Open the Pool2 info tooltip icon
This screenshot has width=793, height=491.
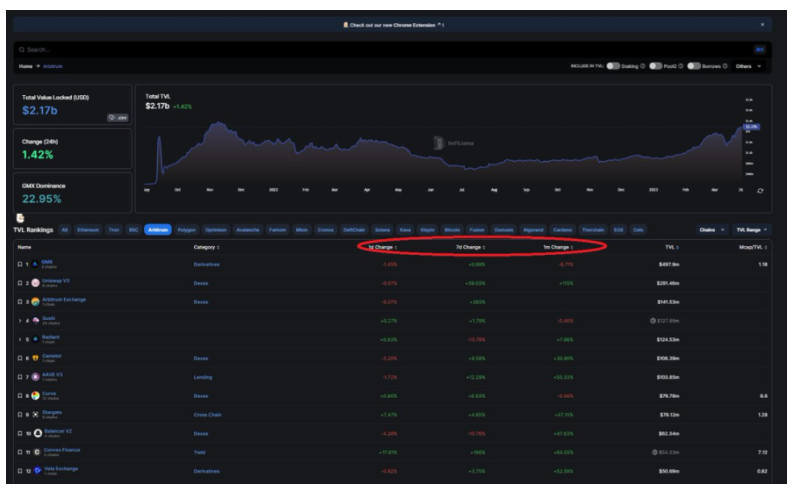point(681,66)
